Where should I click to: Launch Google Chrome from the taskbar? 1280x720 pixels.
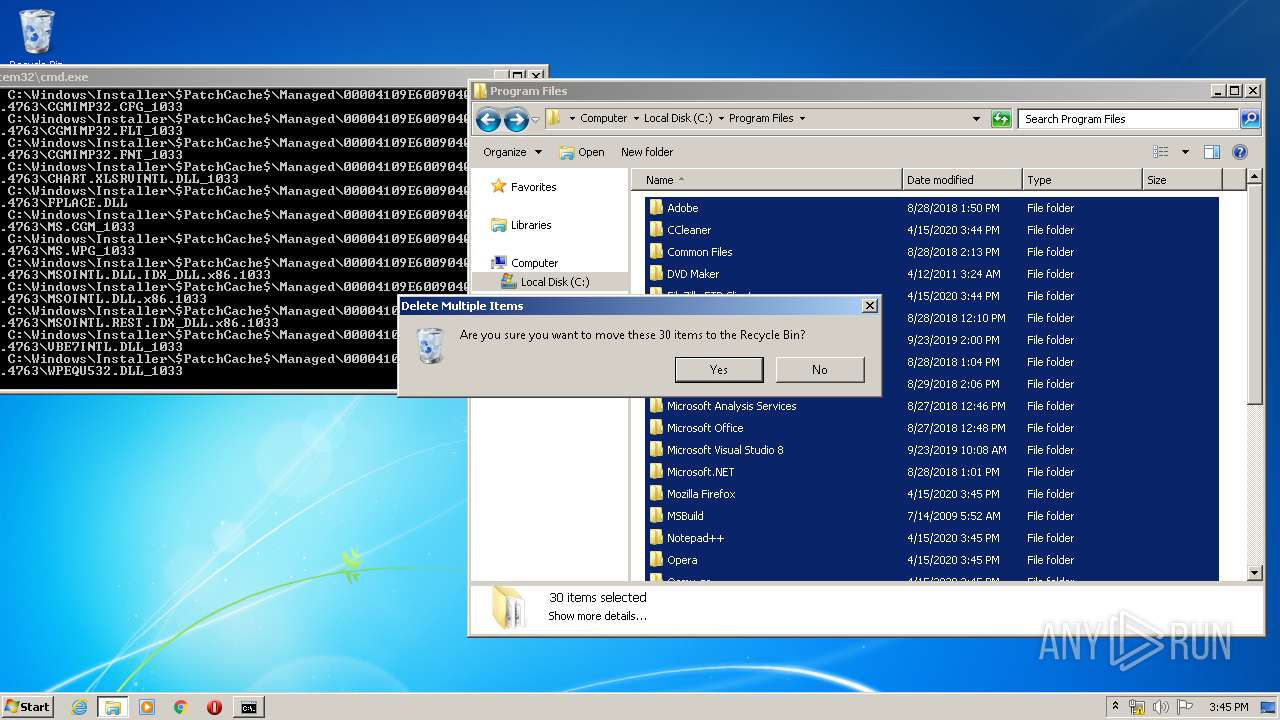(181, 707)
